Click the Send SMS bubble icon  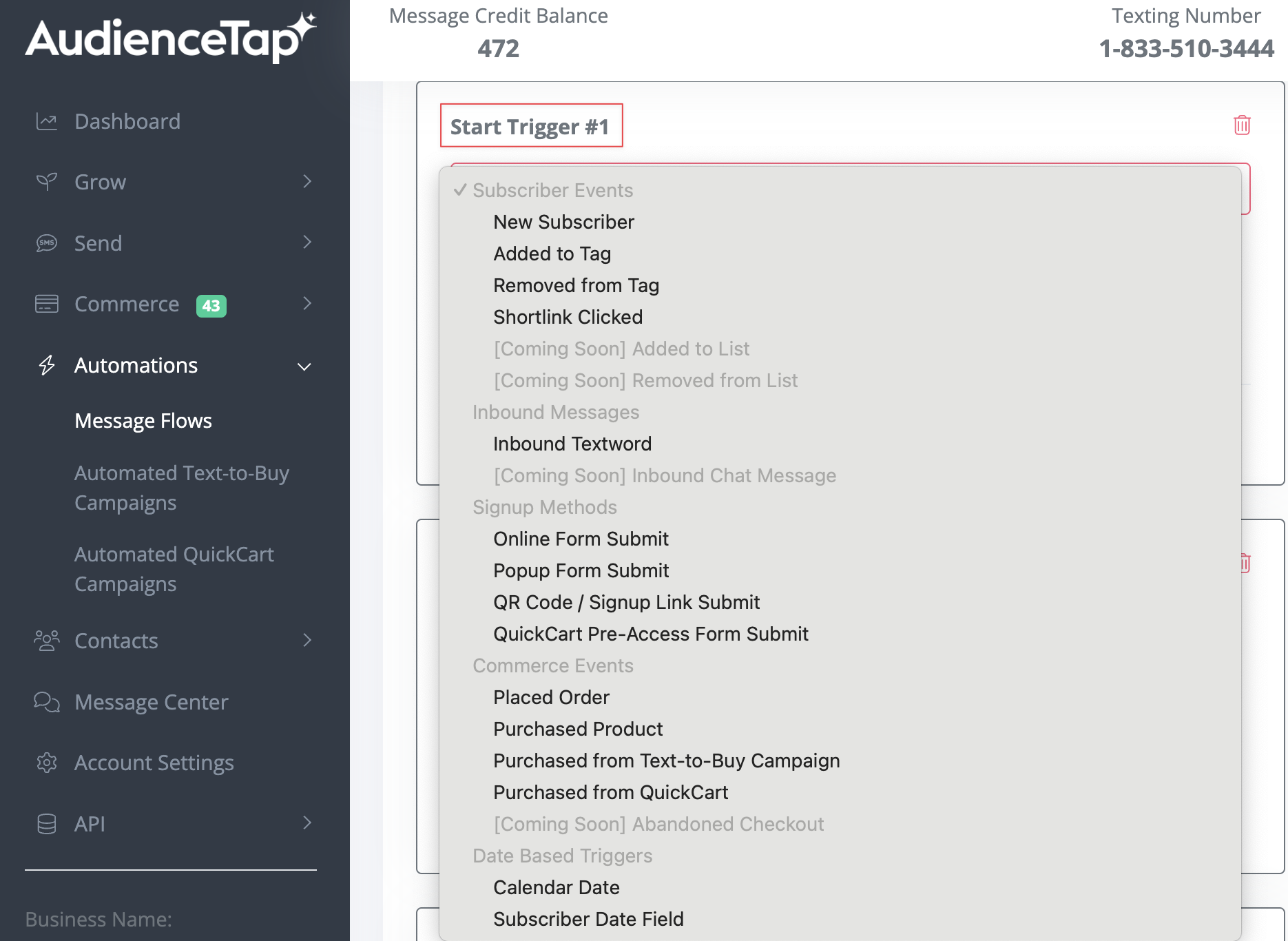click(x=46, y=242)
